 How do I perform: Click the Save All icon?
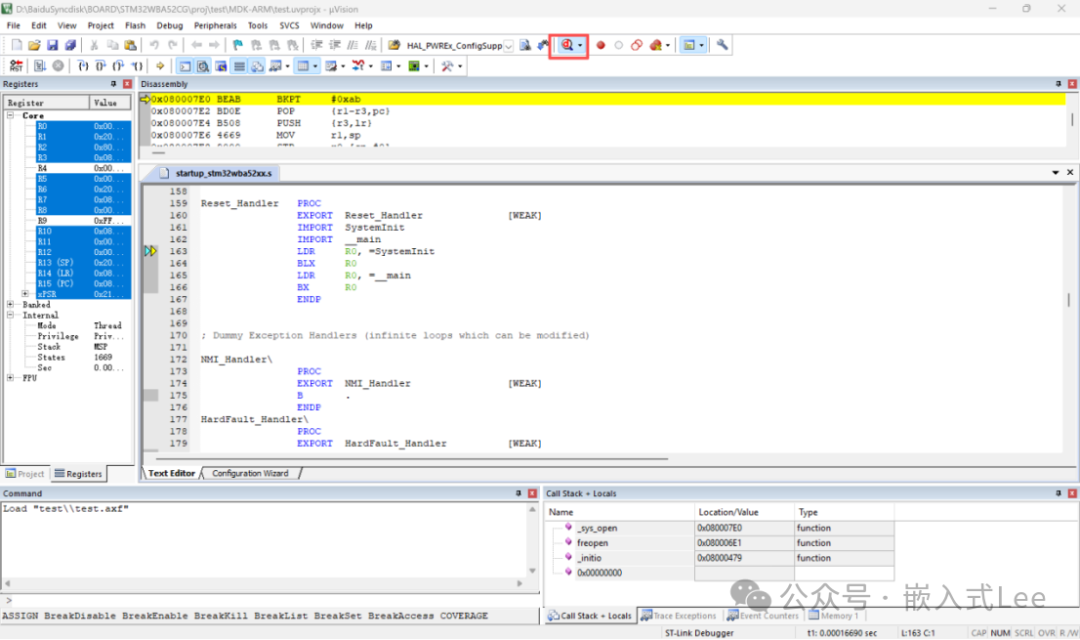pyautogui.click(x=70, y=45)
